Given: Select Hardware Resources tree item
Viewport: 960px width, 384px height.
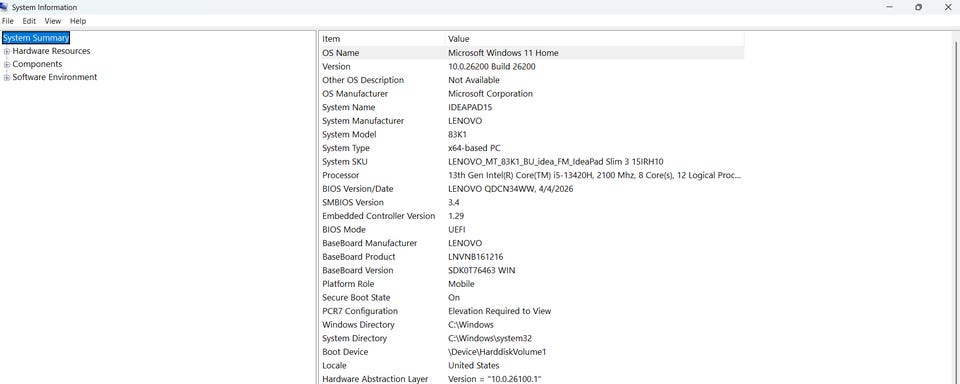Looking at the screenshot, I should point(51,51).
